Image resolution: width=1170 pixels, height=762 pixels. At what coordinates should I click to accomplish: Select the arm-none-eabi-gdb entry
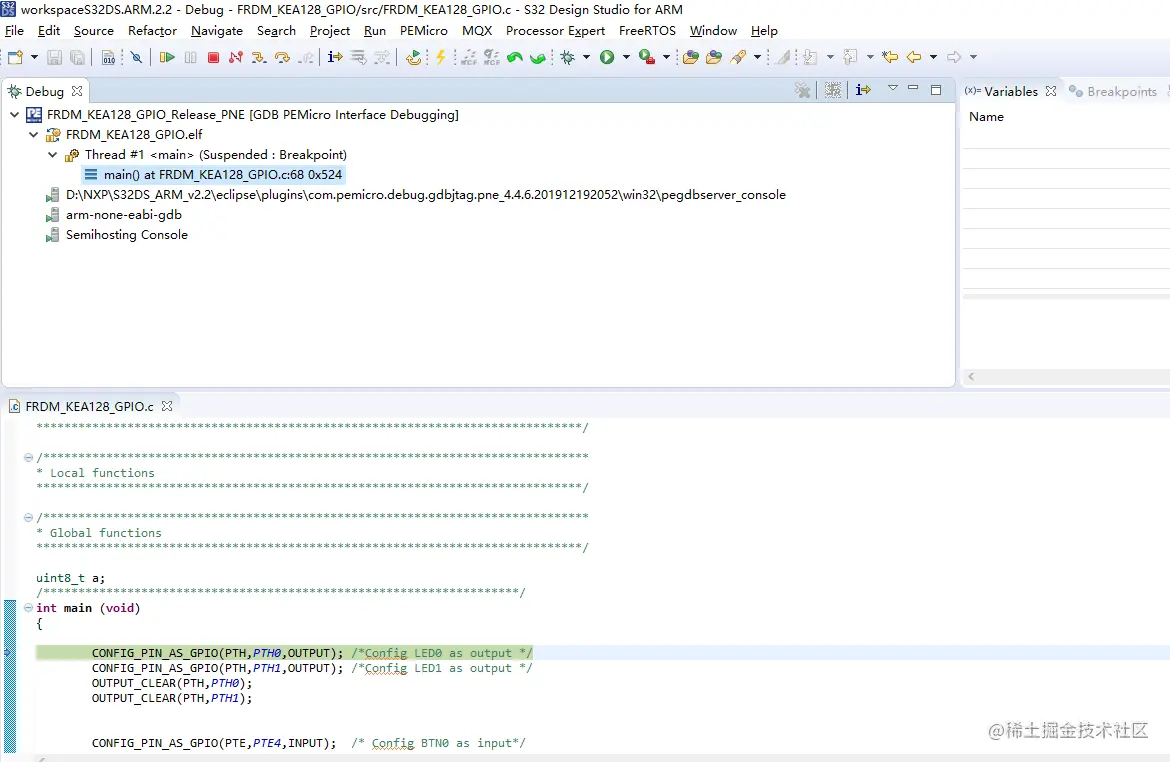(x=113, y=215)
